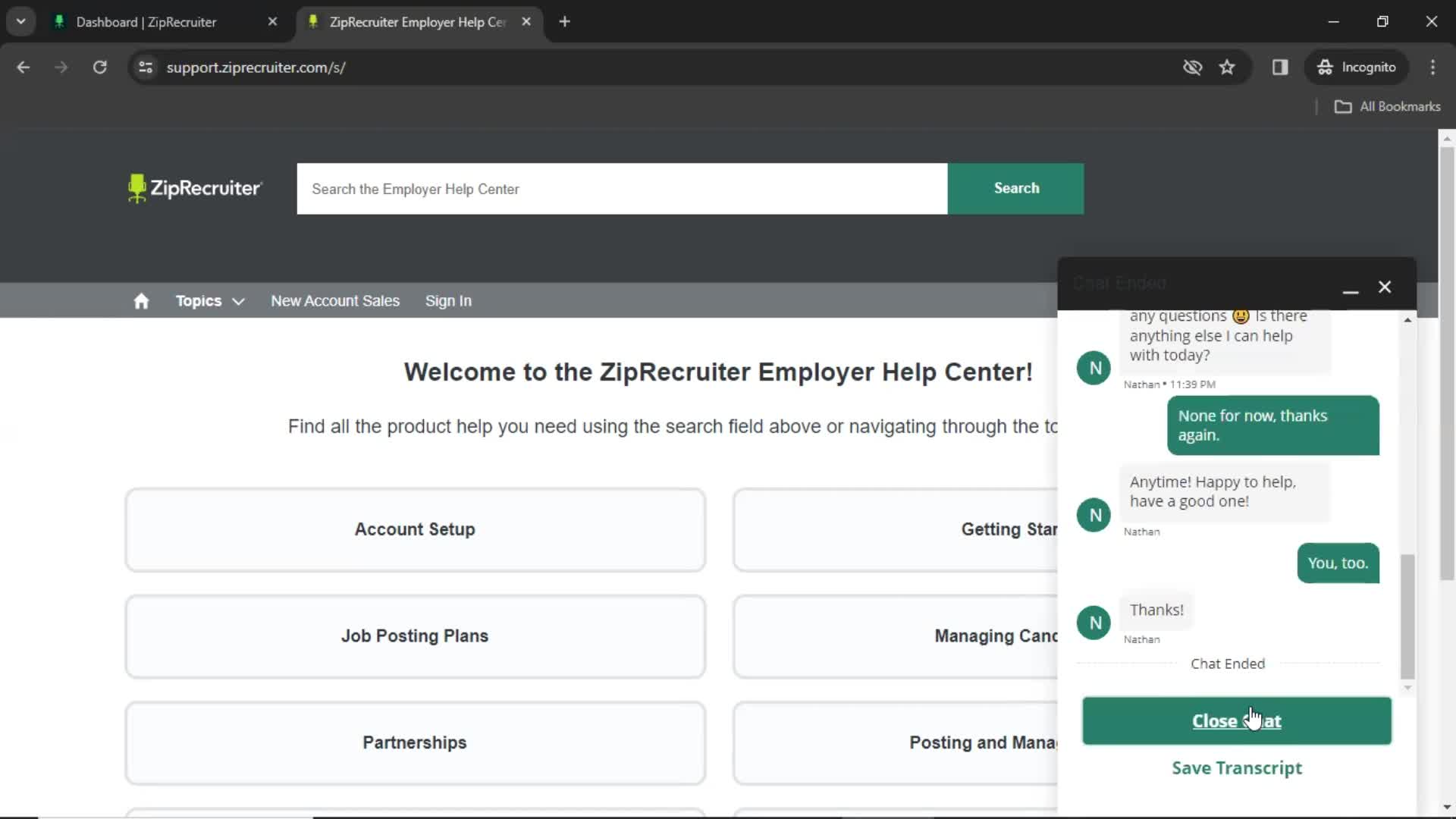Open the Account Setup topic card
Image resolution: width=1456 pixels, height=819 pixels.
coord(416,529)
